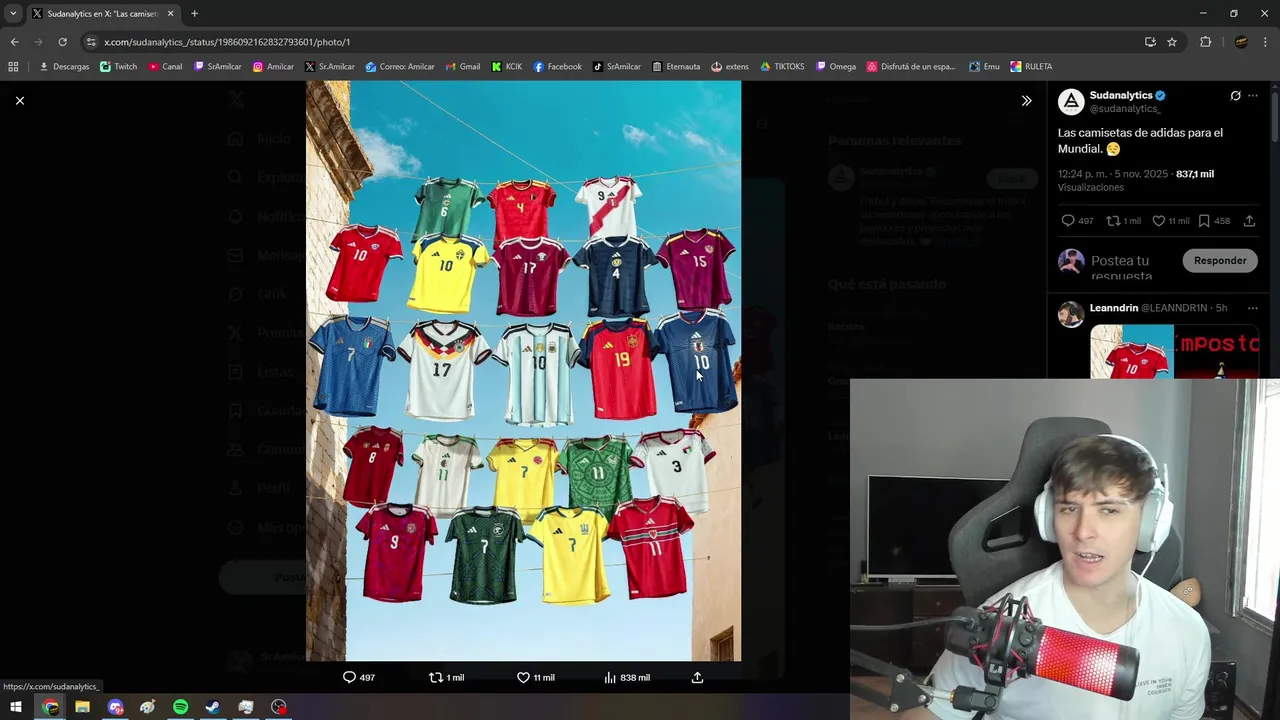Open the RULETA bookmark
This screenshot has width=1280, height=720.
1031,67
